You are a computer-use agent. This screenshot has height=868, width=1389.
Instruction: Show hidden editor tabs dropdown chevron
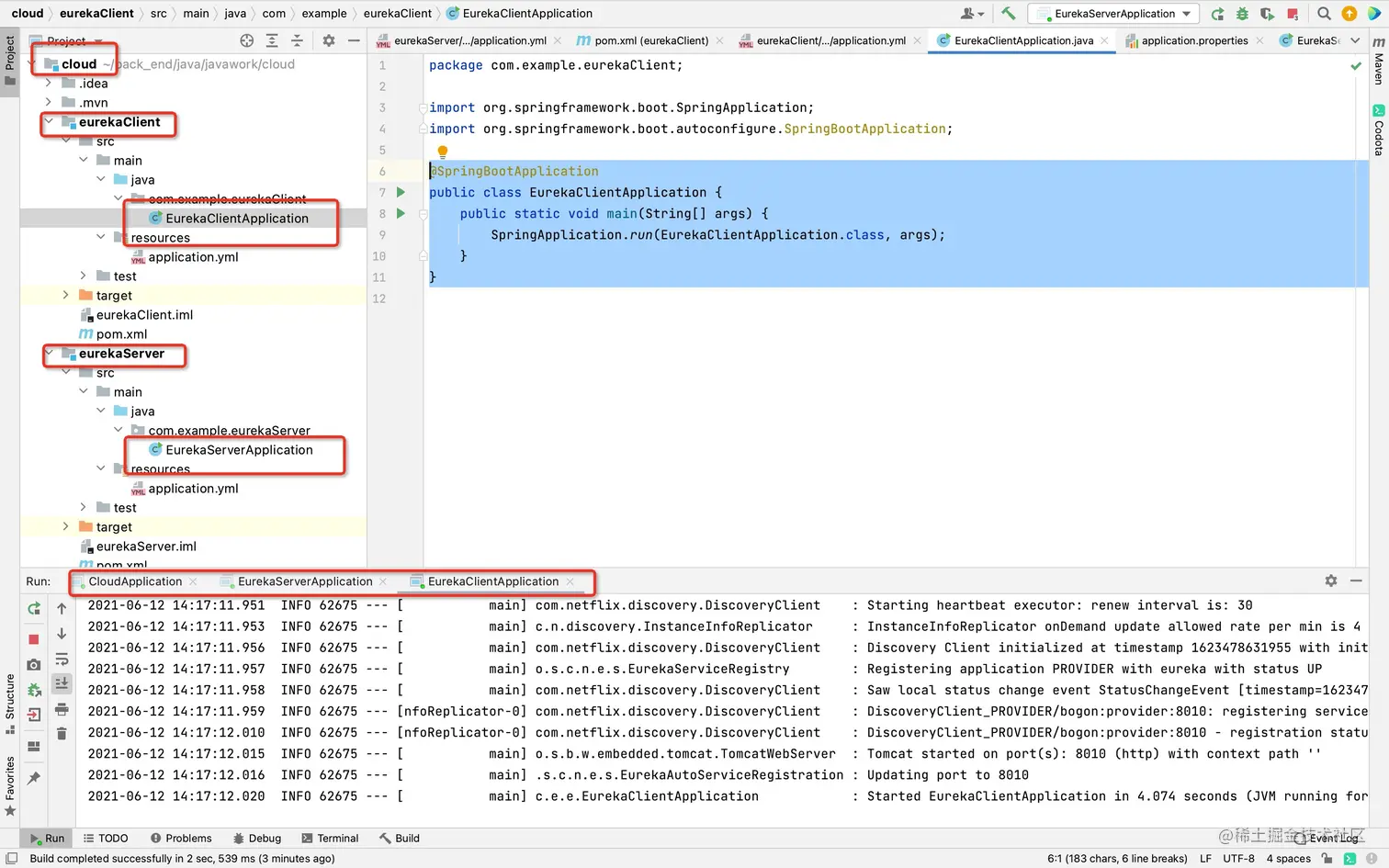(x=1355, y=40)
